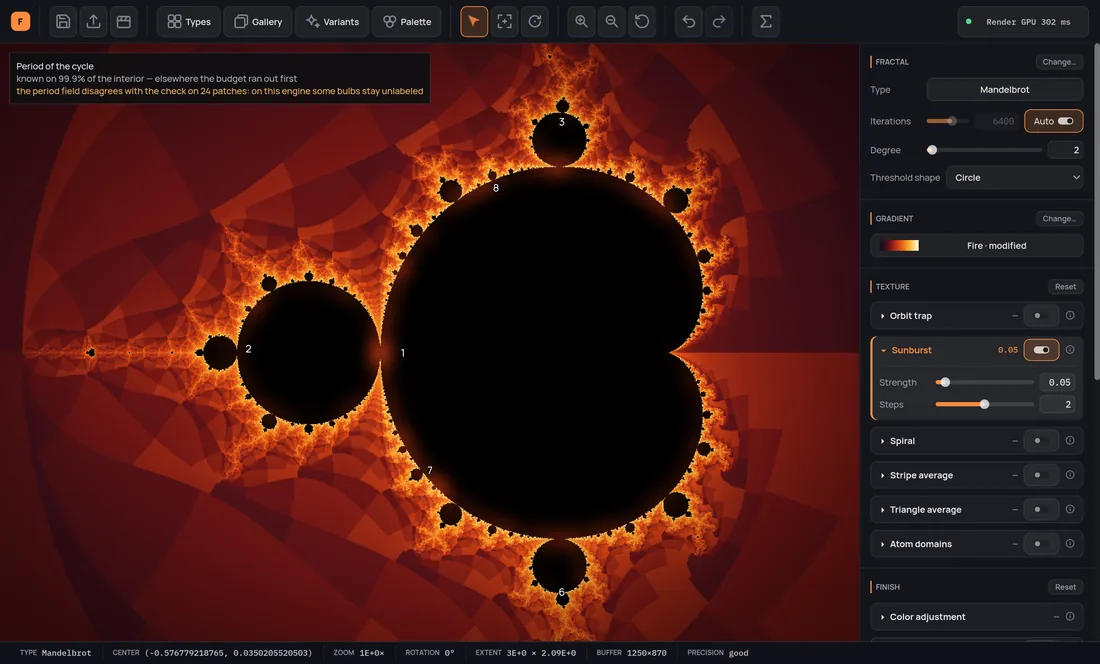
Task: Enable the Spiral texture toggle
Action: (1041, 440)
